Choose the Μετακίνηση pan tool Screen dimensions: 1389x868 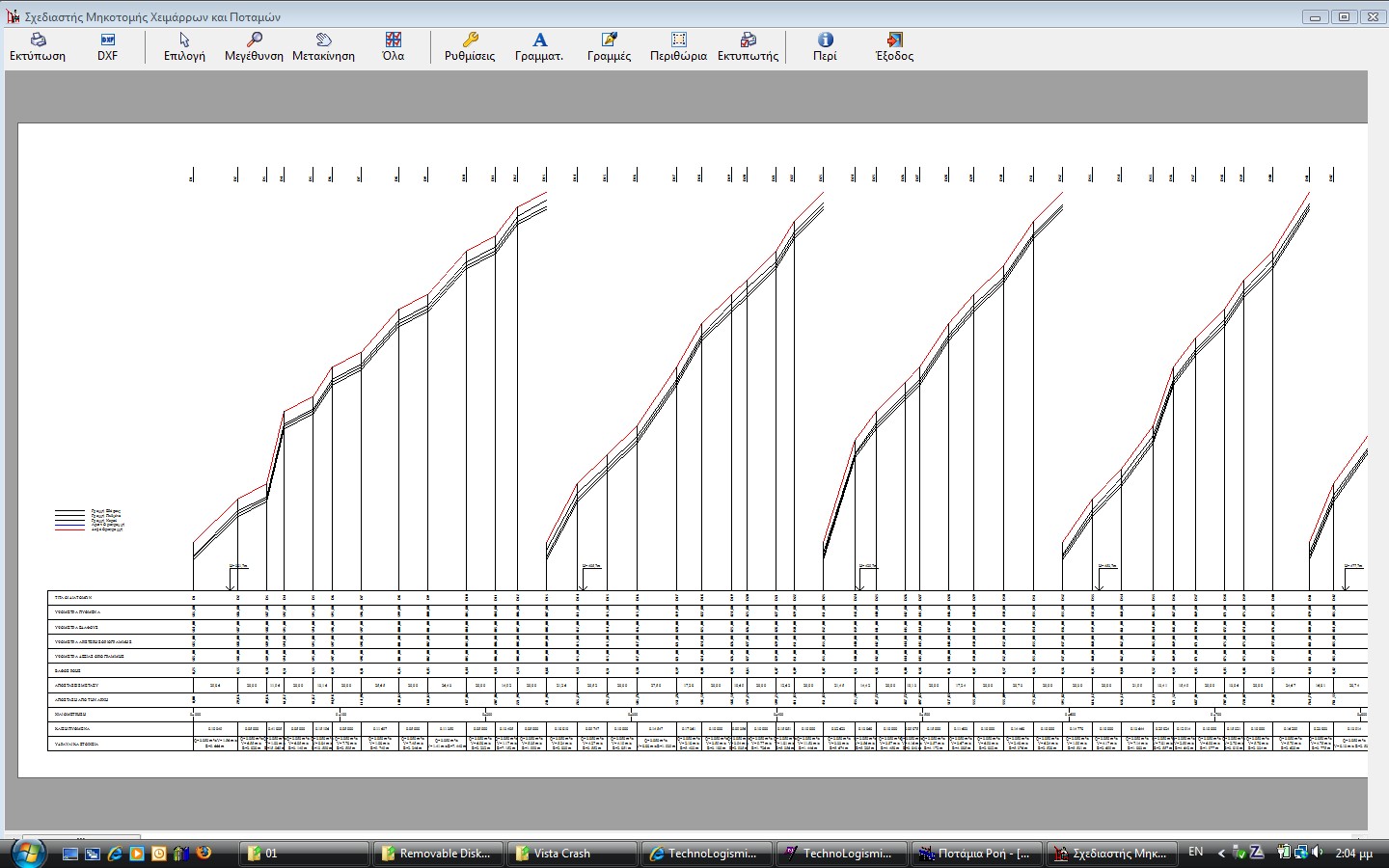[323, 46]
